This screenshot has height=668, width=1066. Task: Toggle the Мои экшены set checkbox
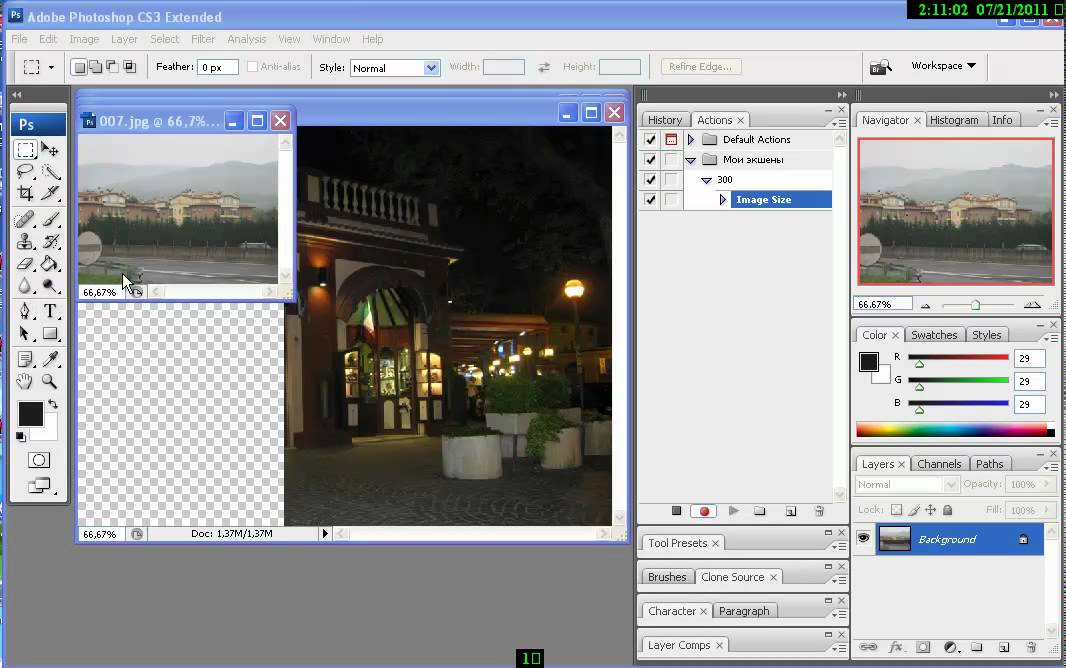tap(651, 160)
